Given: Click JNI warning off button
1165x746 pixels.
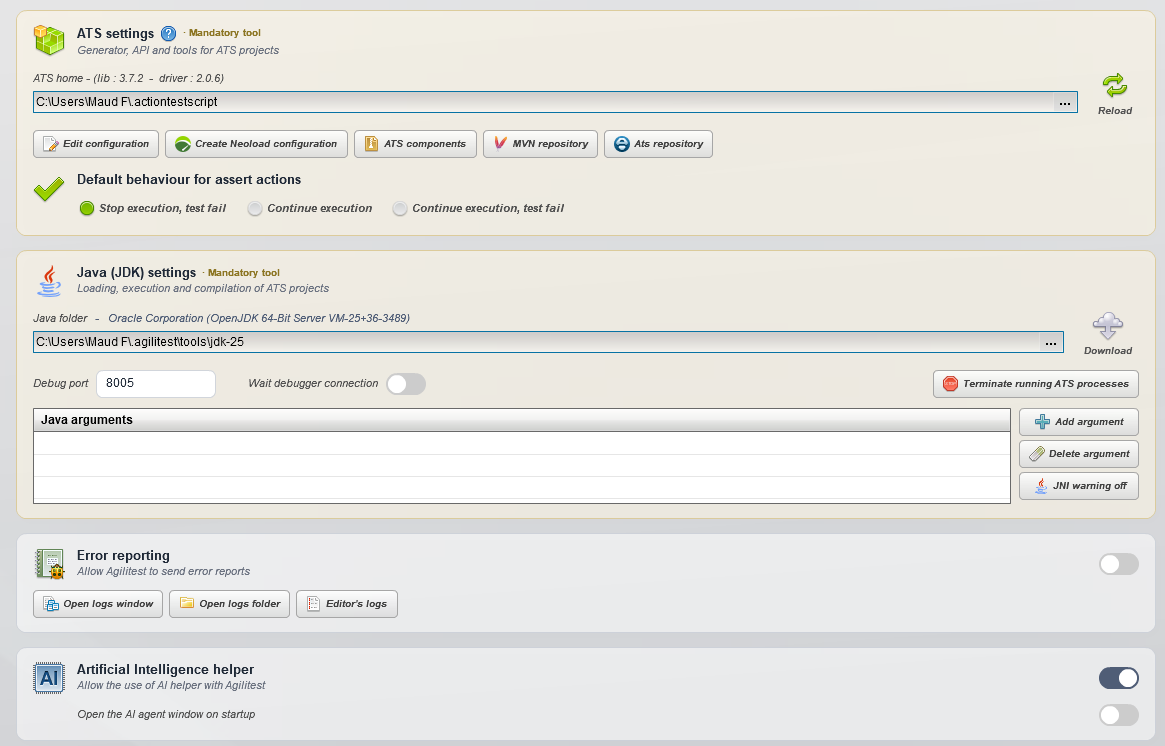Looking at the screenshot, I should click(1079, 486).
